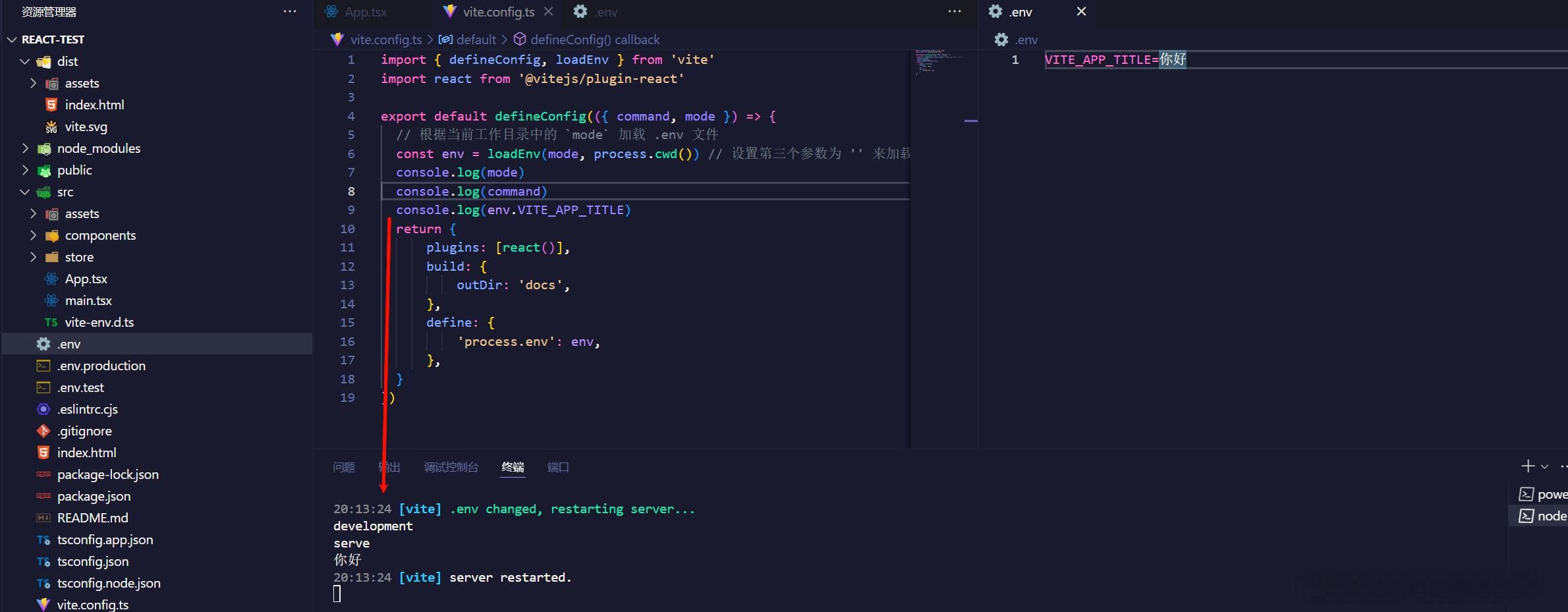Image resolution: width=1568 pixels, height=612 pixels.
Task: Click the dist folder icon
Action: tap(43, 62)
